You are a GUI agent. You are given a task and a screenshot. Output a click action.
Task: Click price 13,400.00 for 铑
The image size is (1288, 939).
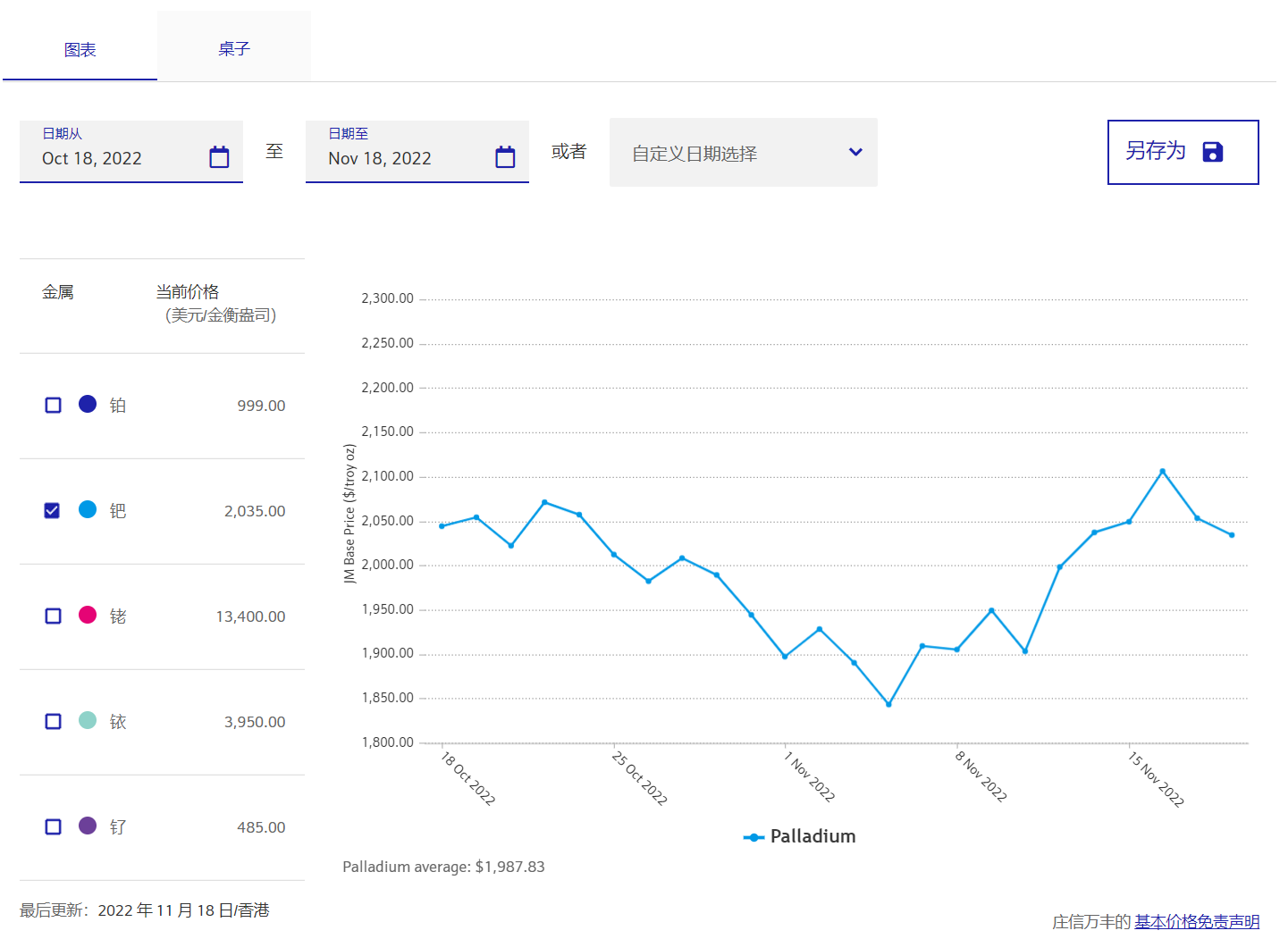pos(250,616)
